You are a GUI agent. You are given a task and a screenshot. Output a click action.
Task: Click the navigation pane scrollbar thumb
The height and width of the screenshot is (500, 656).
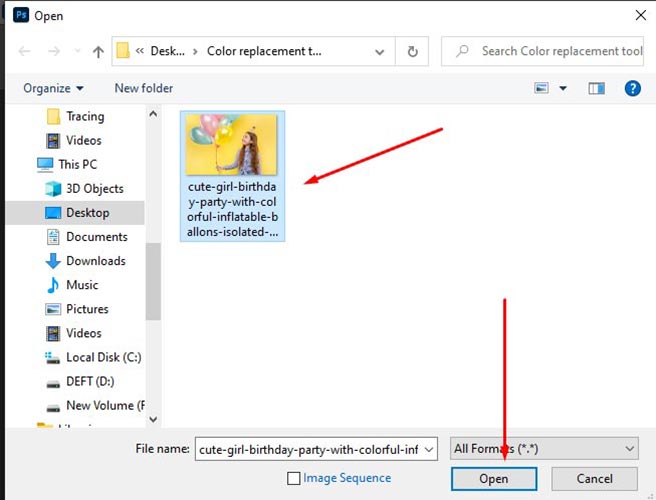(x=153, y=281)
